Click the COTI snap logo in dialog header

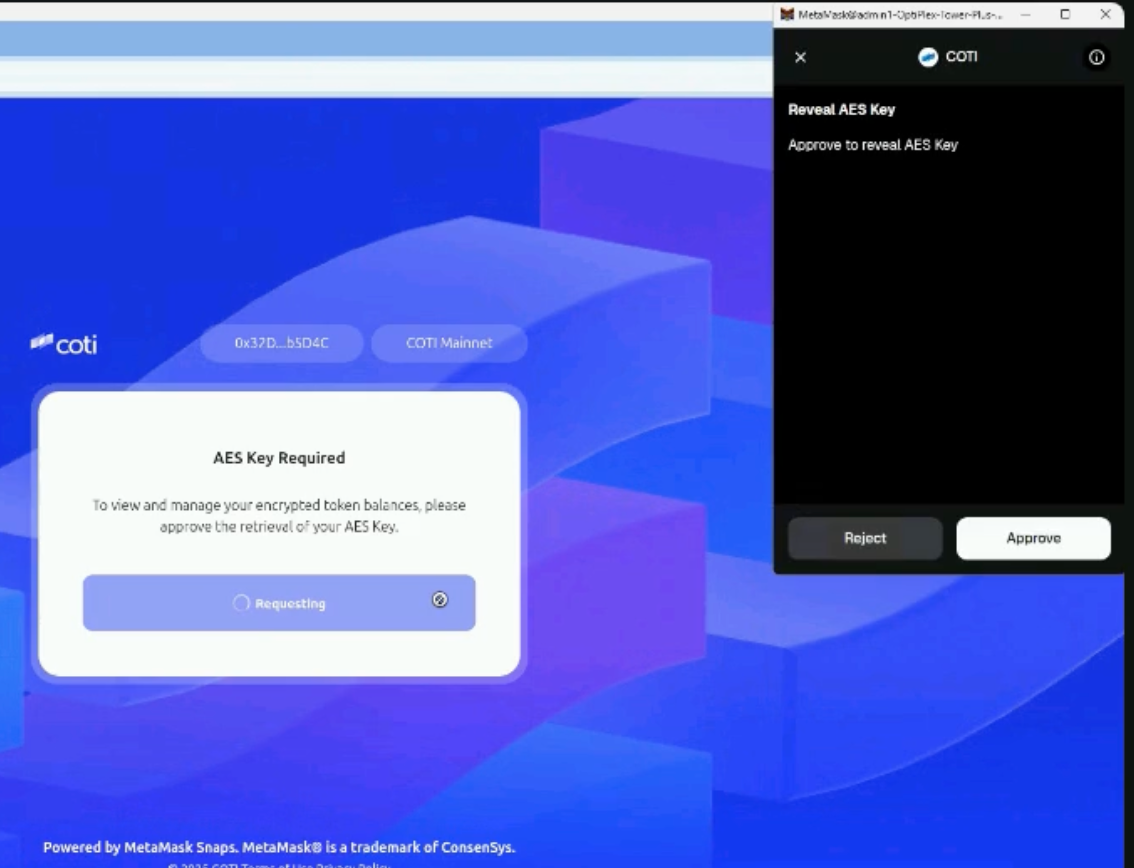tap(927, 58)
